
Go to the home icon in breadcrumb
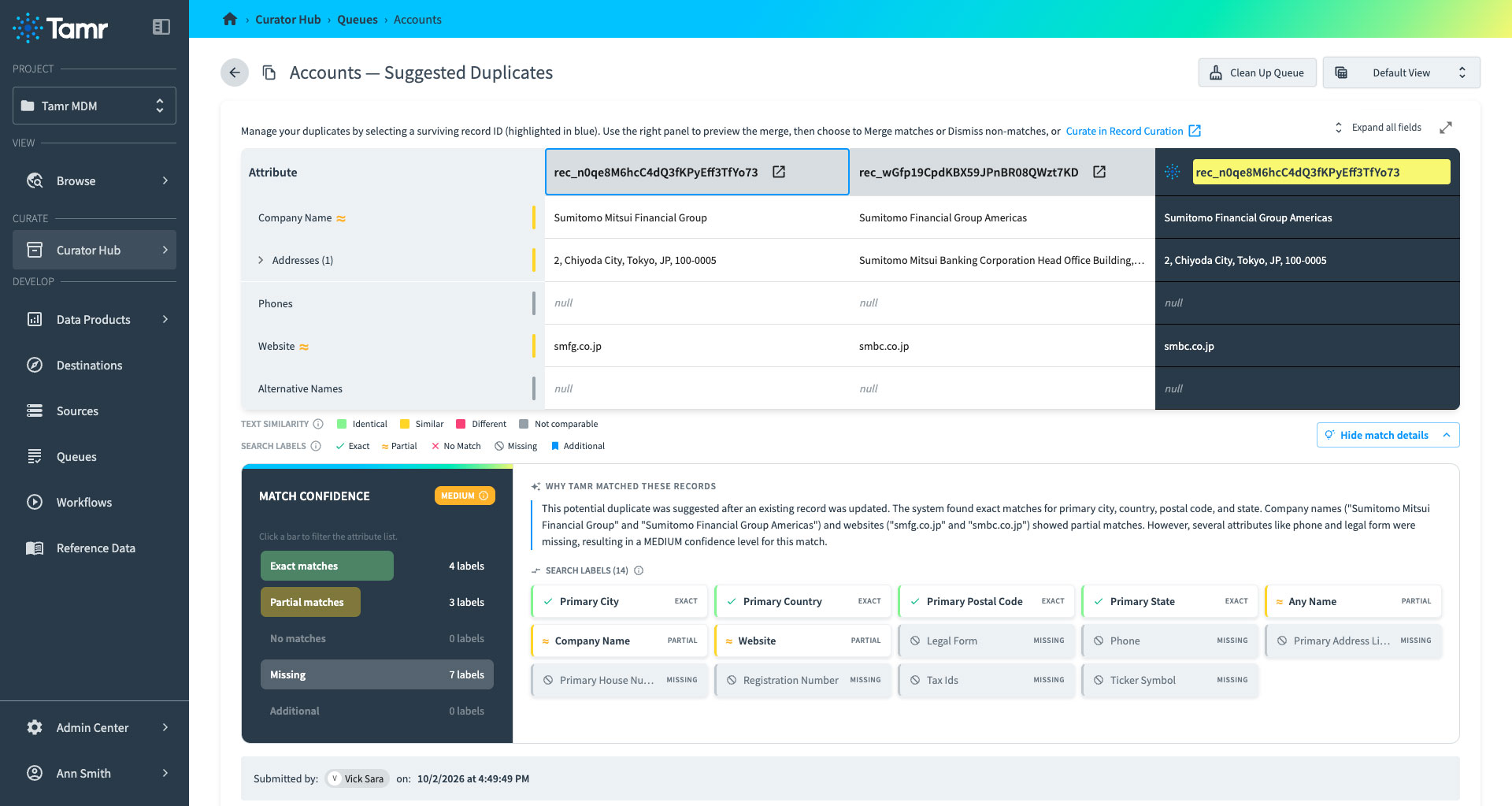click(x=230, y=19)
